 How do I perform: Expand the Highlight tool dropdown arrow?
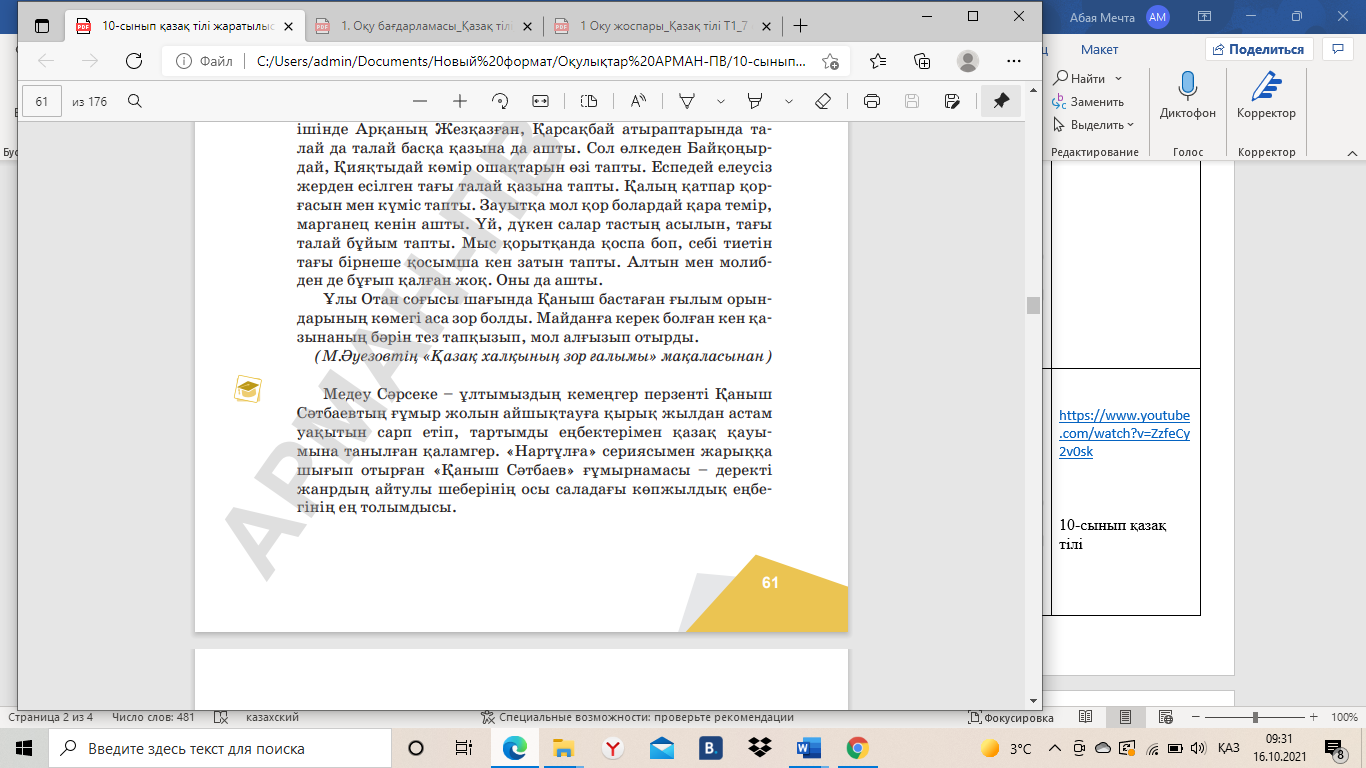[789, 101]
